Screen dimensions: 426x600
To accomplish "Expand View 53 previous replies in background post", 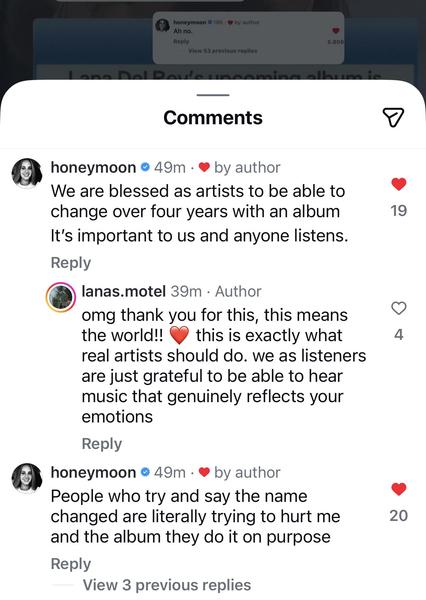I will [x=223, y=51].
